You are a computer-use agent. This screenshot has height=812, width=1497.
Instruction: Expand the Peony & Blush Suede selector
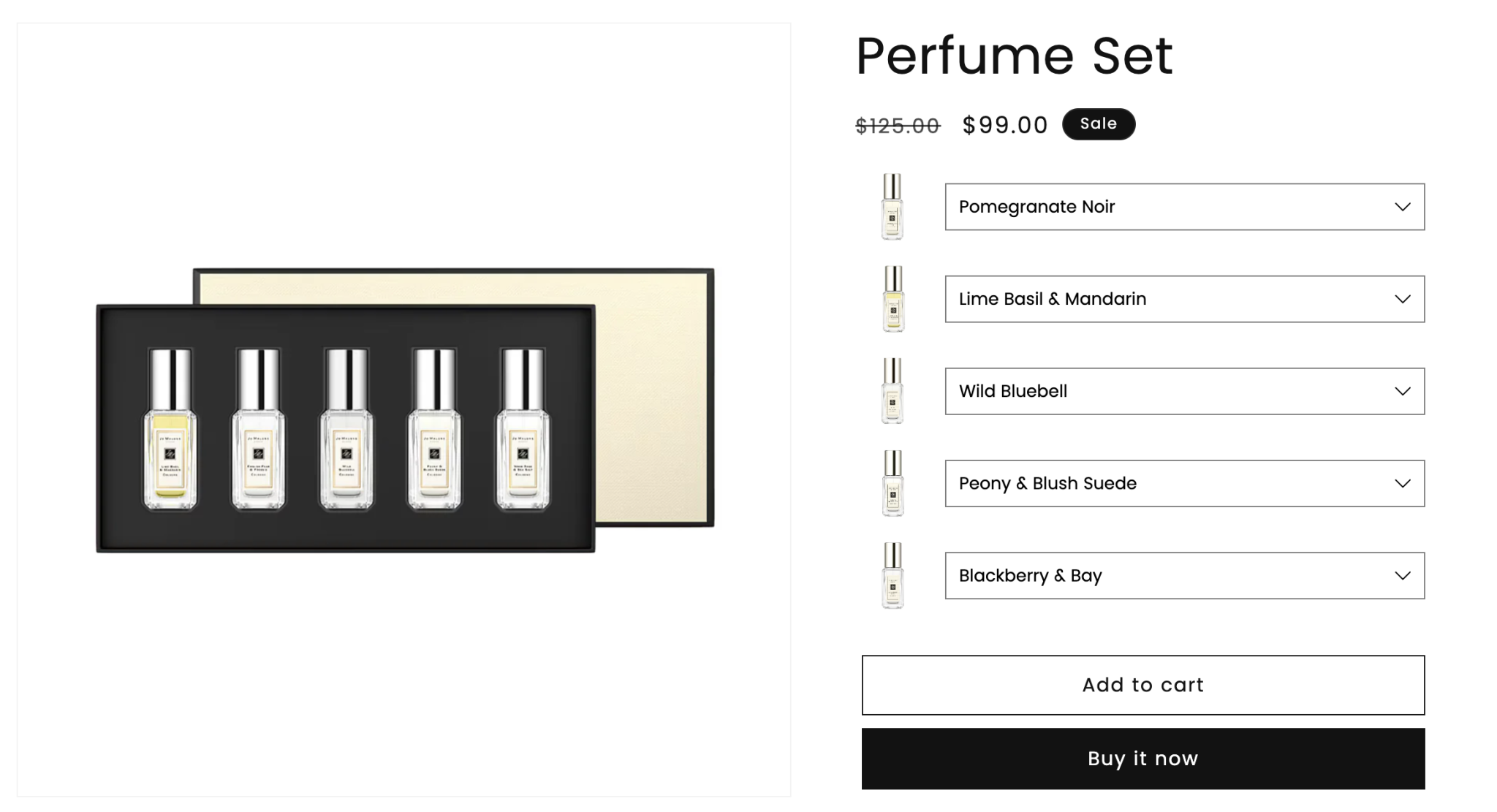coord(1184,483)
